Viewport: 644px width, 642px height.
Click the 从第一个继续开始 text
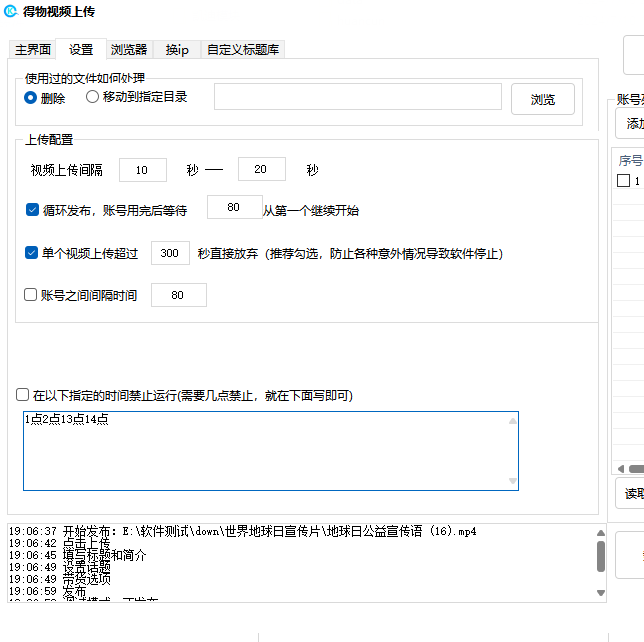(311, 211)
